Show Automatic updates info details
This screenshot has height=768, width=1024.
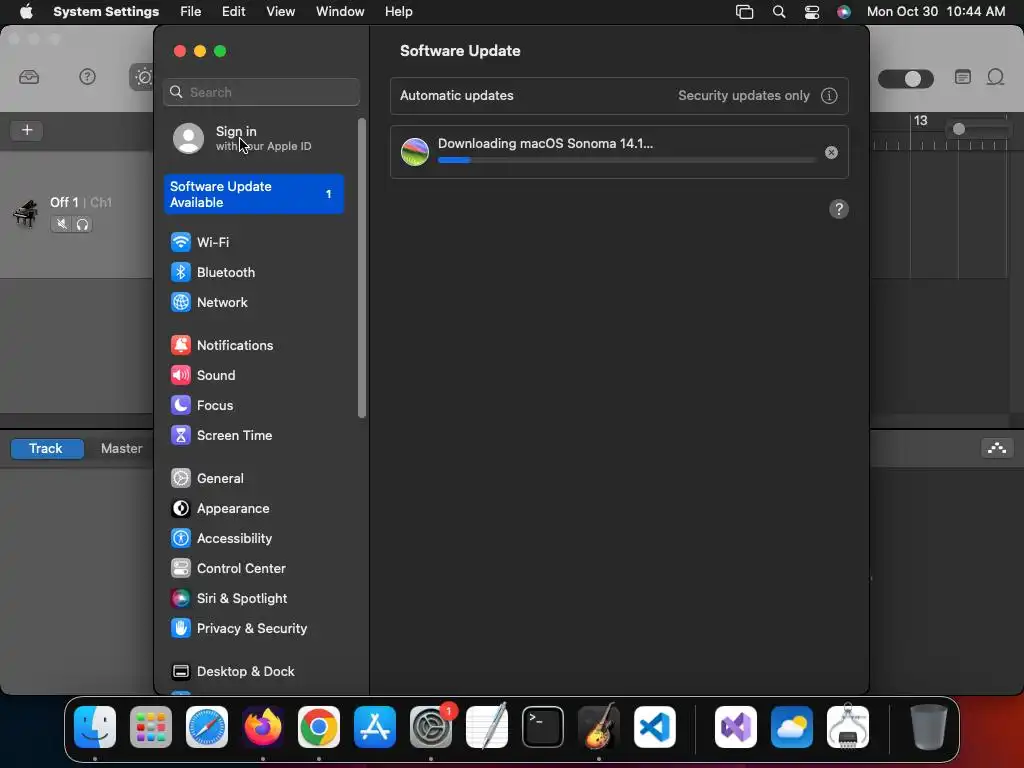click(x=829, y=96)
